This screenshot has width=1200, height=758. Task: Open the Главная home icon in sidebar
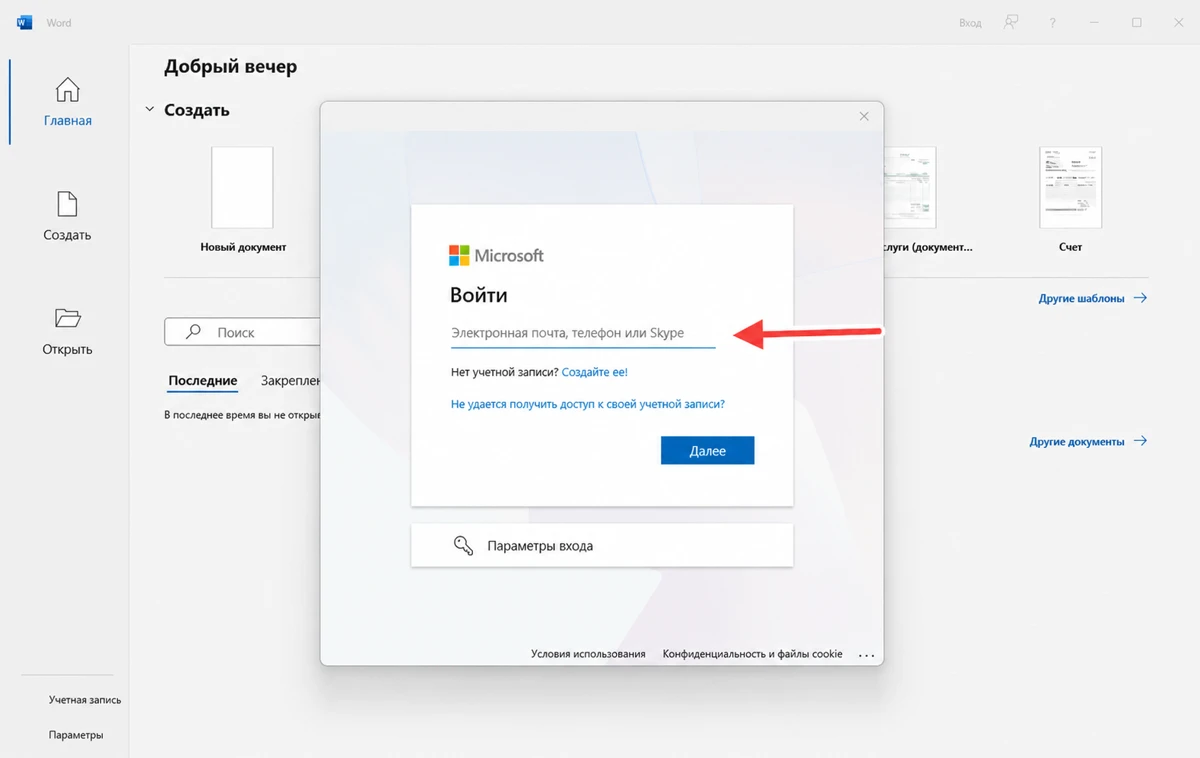pos(67,90)
